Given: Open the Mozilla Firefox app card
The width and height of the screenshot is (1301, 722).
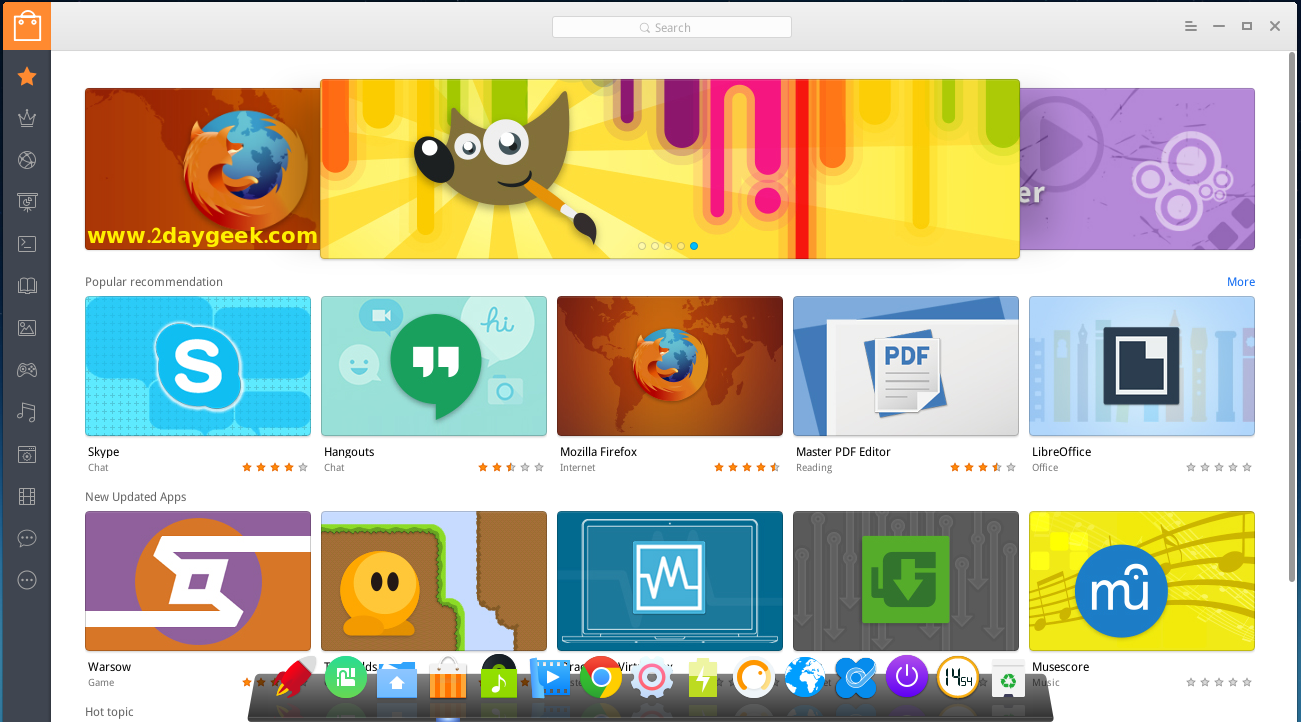Looking at the screenshot, I should pos(670,366).
